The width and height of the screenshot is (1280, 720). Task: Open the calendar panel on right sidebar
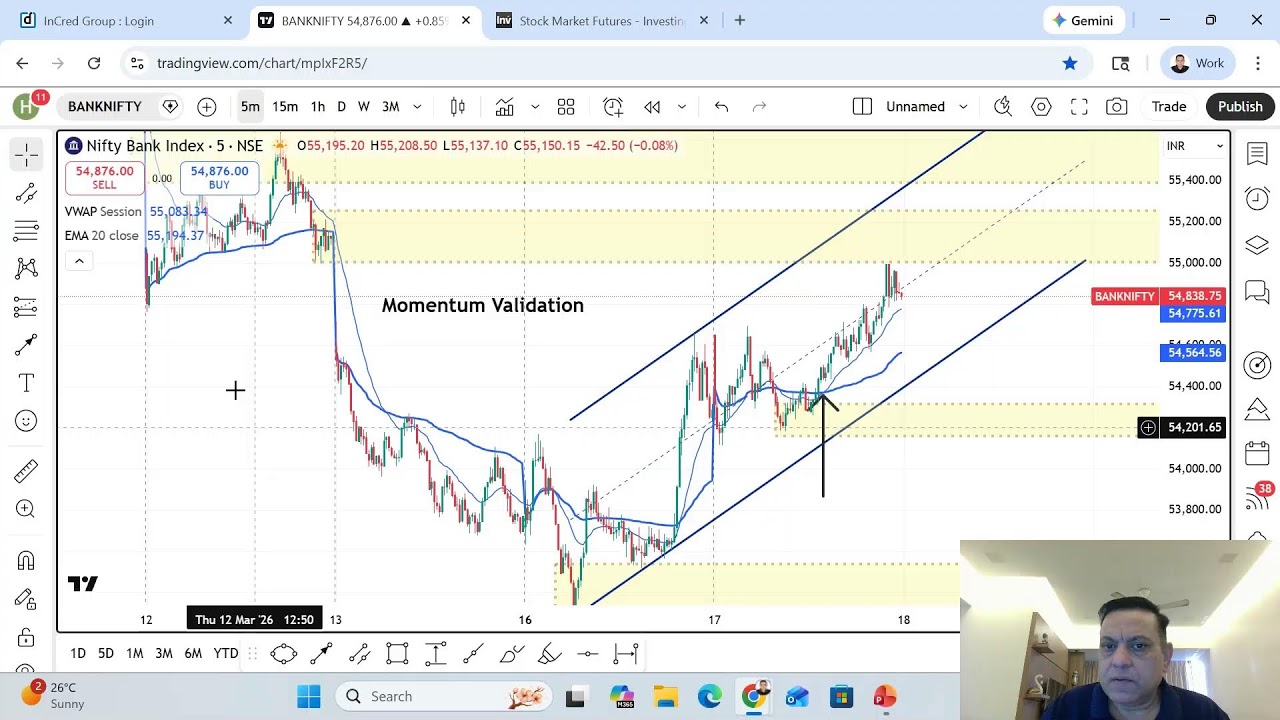1257,453
